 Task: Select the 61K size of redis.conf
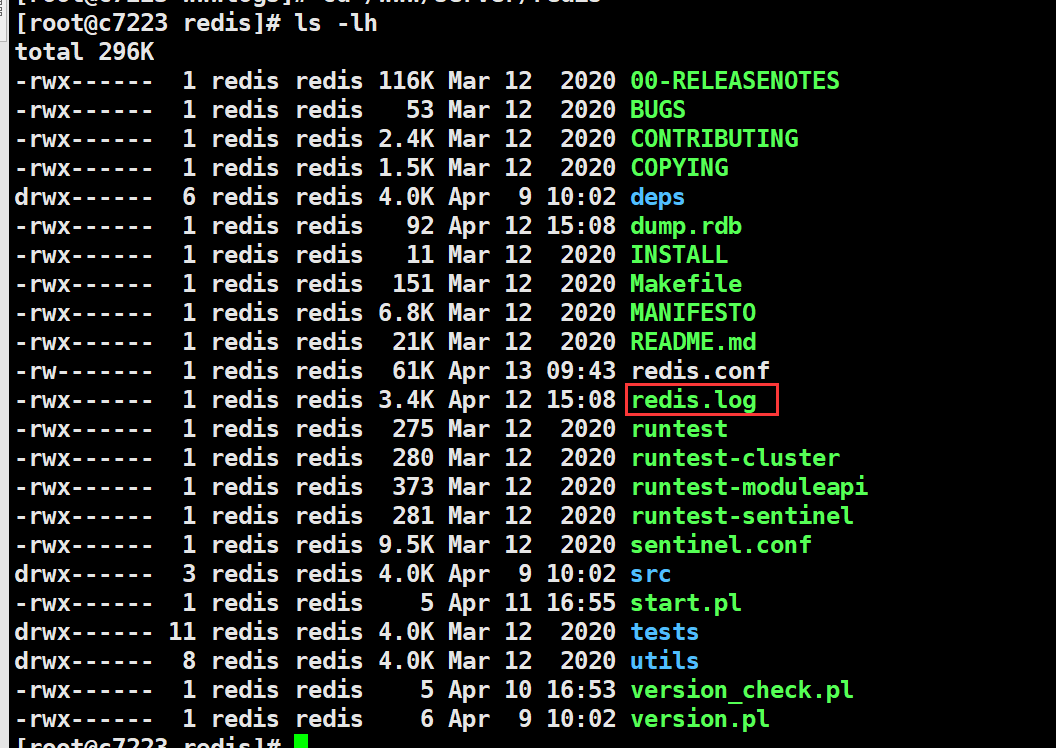[x=414, y=370]
